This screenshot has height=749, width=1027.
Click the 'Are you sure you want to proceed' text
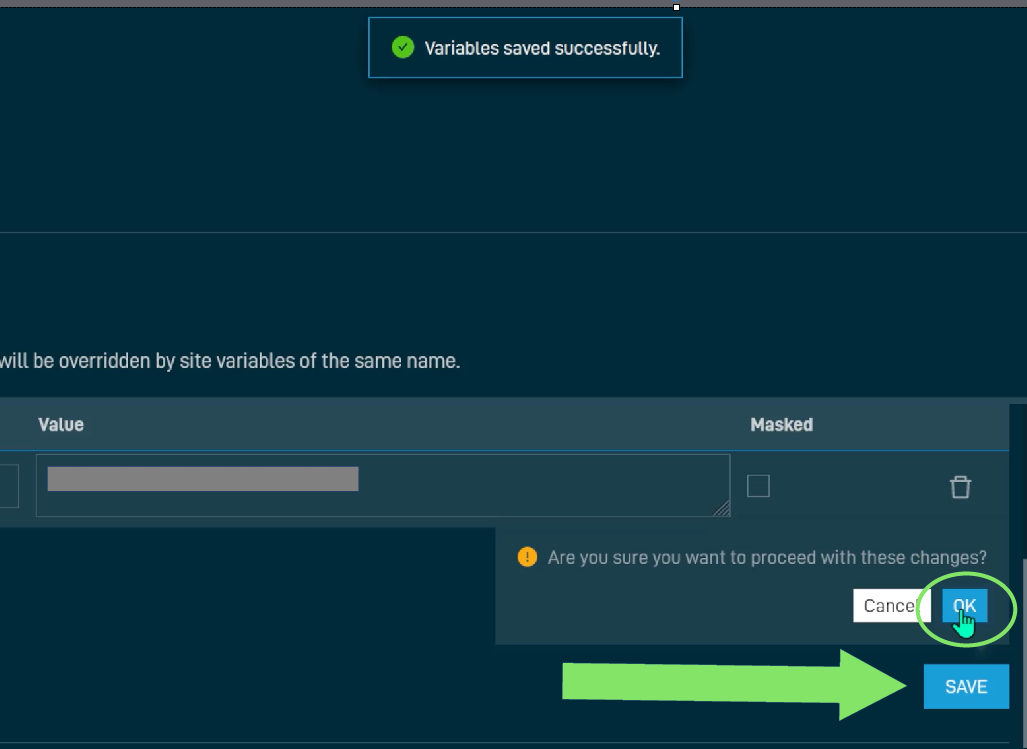[x=767, y=558]
